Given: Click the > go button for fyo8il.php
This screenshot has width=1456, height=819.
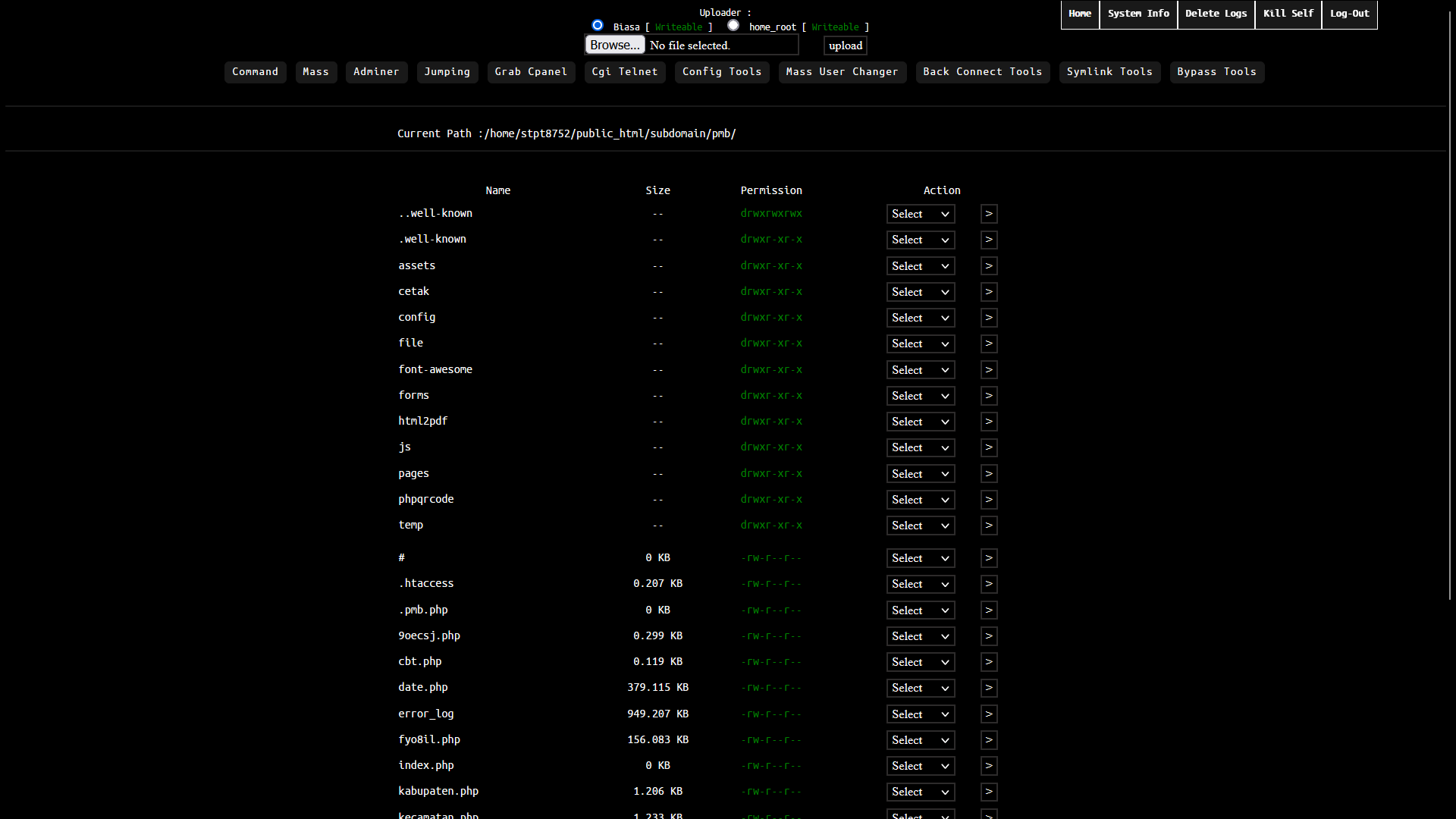Looking at the screenshot, I should coord(989,740).
